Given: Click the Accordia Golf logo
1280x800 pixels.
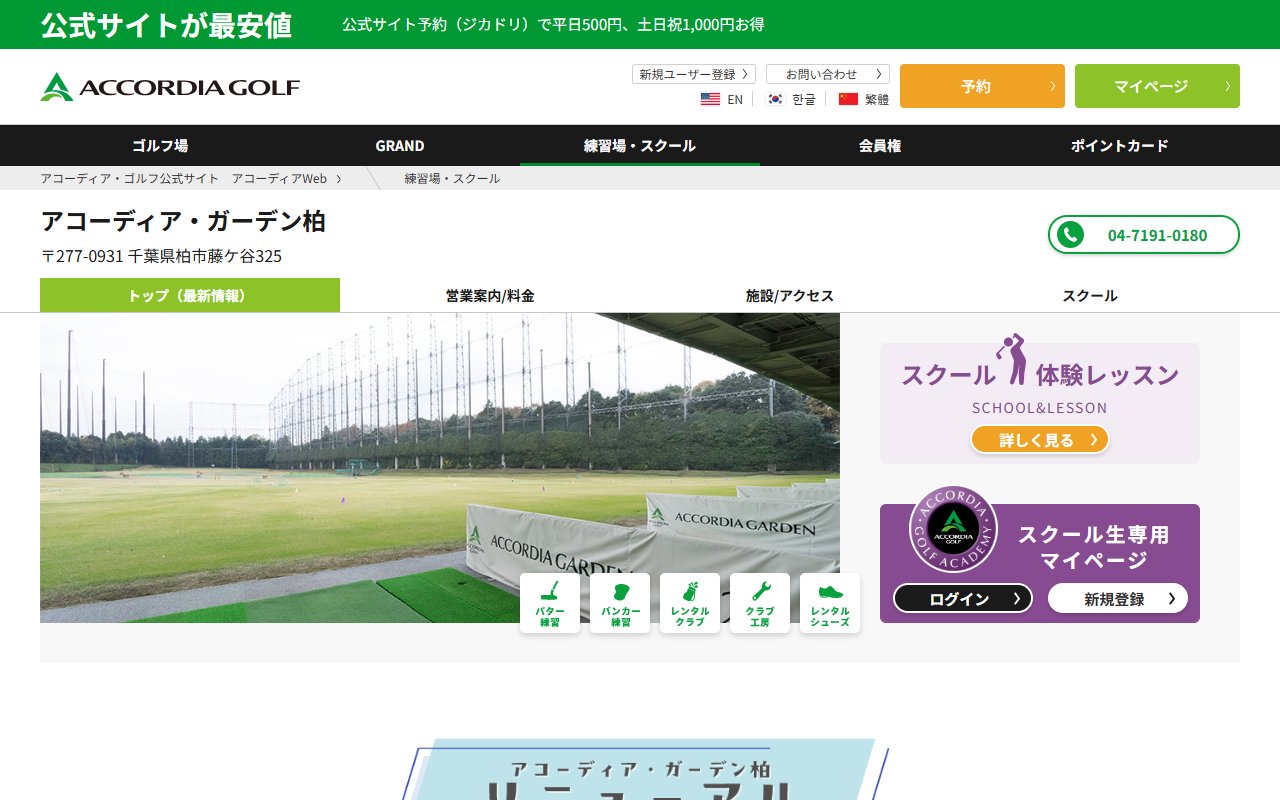Looking at the screenshot, I should pyautogui.click(x=170, y=87).
